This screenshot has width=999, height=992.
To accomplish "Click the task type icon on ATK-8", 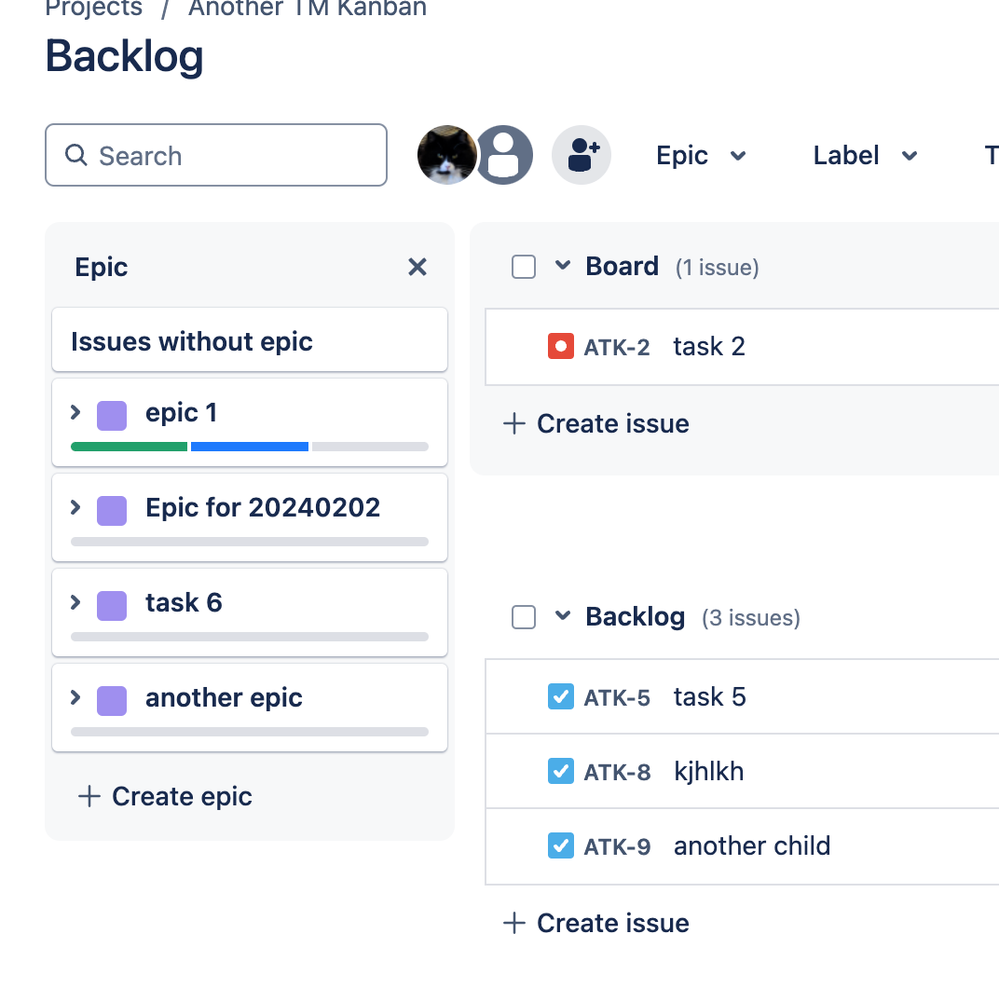I will [561, 771].
